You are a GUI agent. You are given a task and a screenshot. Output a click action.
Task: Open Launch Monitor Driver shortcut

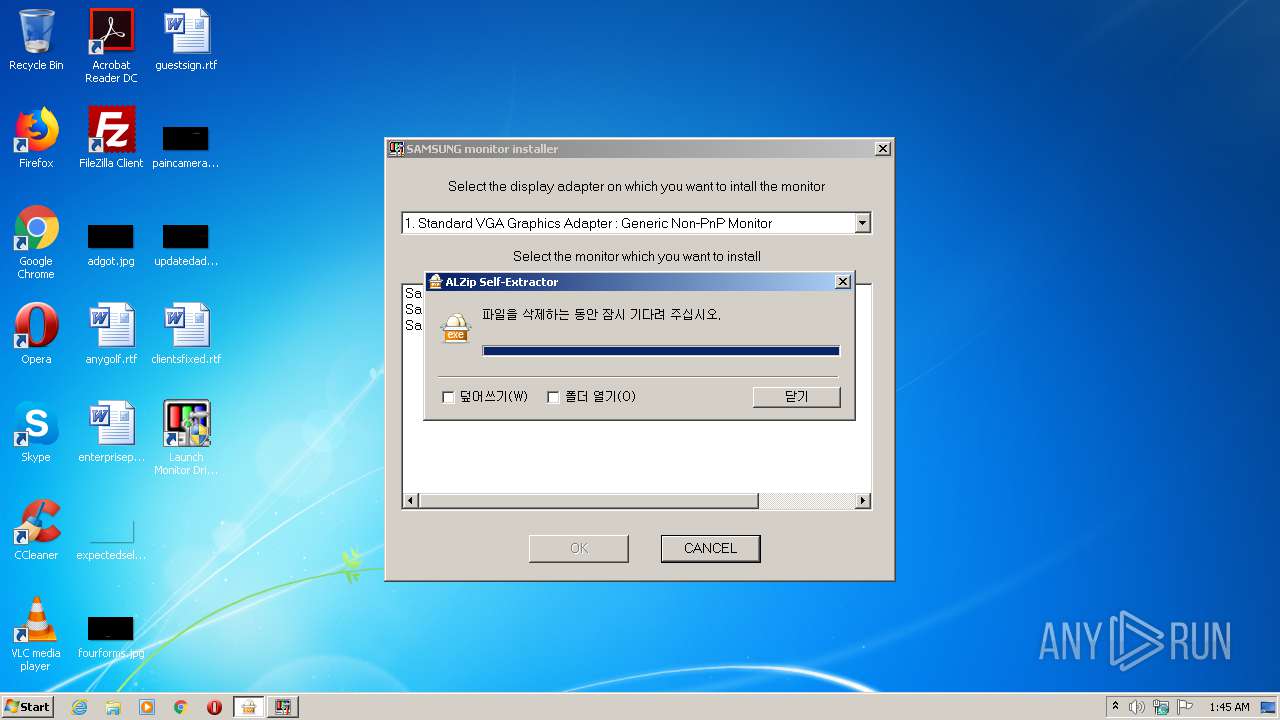click(x=186, y=438)
